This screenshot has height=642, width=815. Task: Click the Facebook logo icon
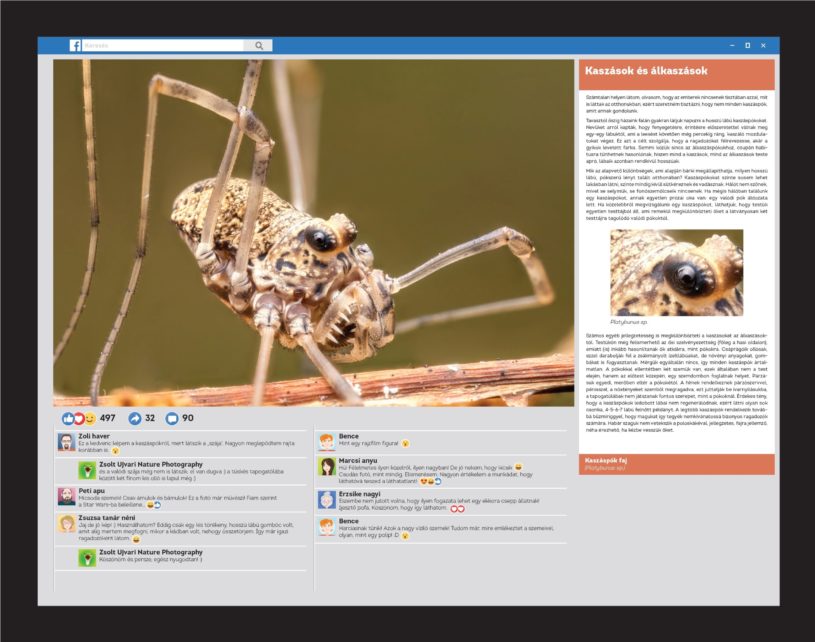[75, 46]
